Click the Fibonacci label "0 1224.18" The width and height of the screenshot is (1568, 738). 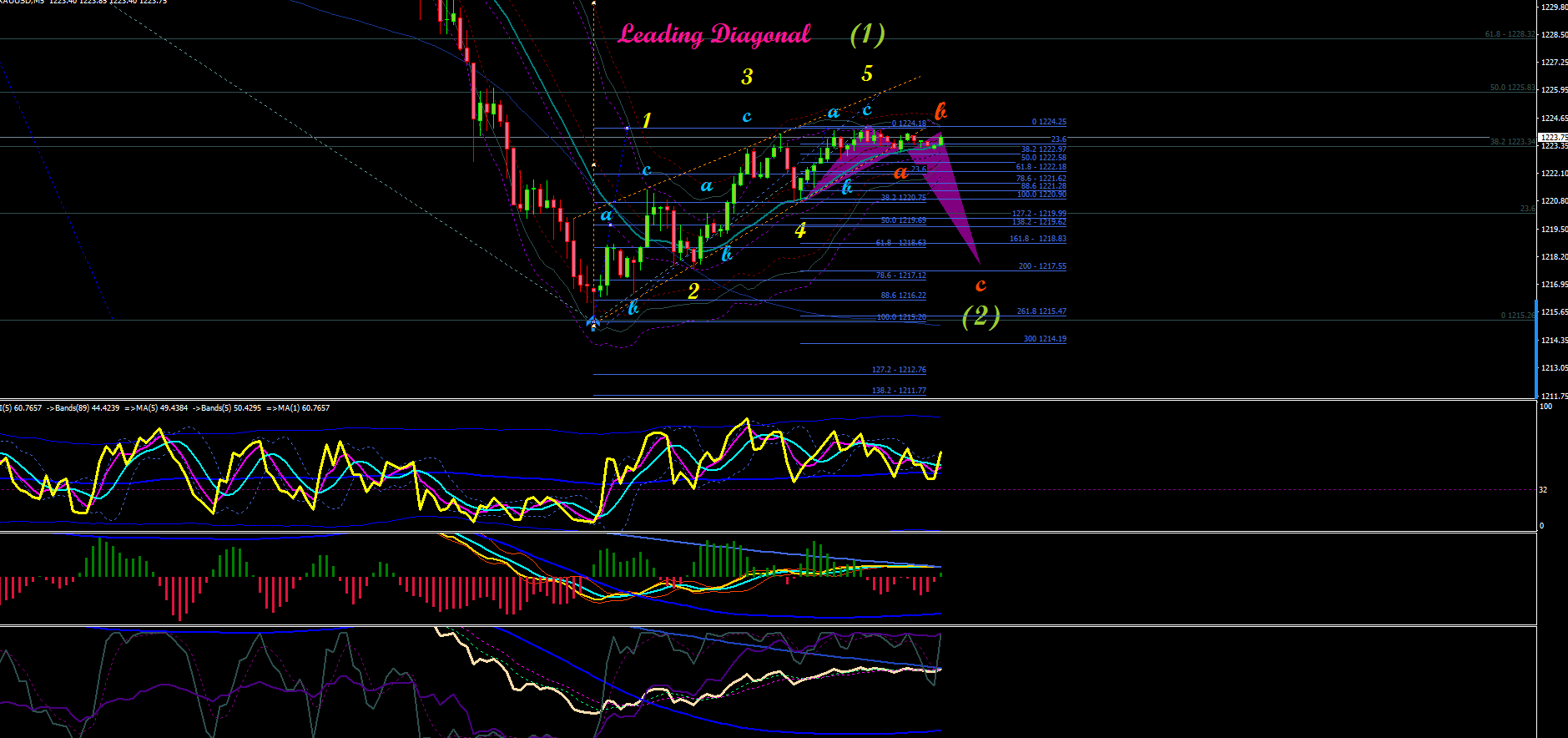[909, 124]
